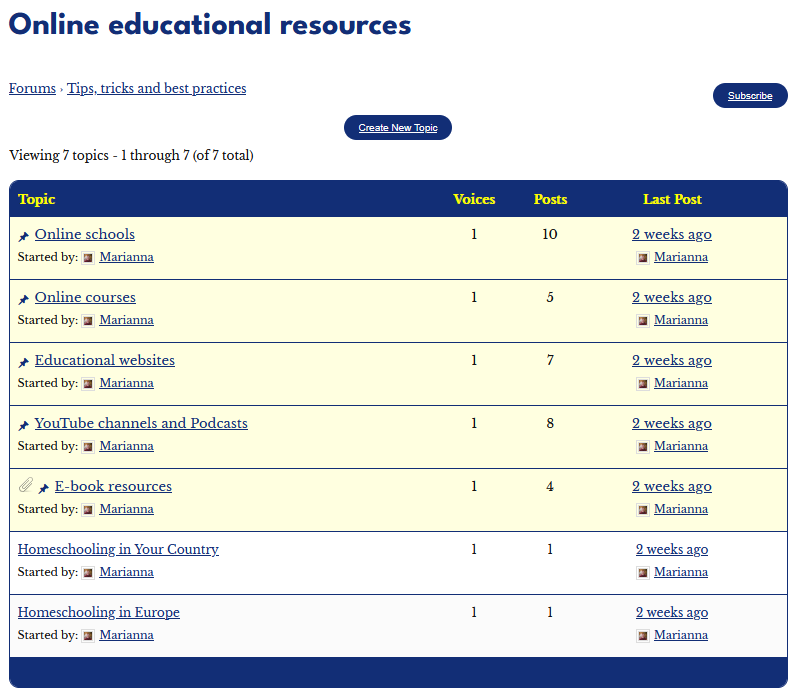This screenshot has width=798, height=697.
Task: Click Marianna's avatar under E-book resources Started by
Action: pyautogui.click(x=88, y=510)
